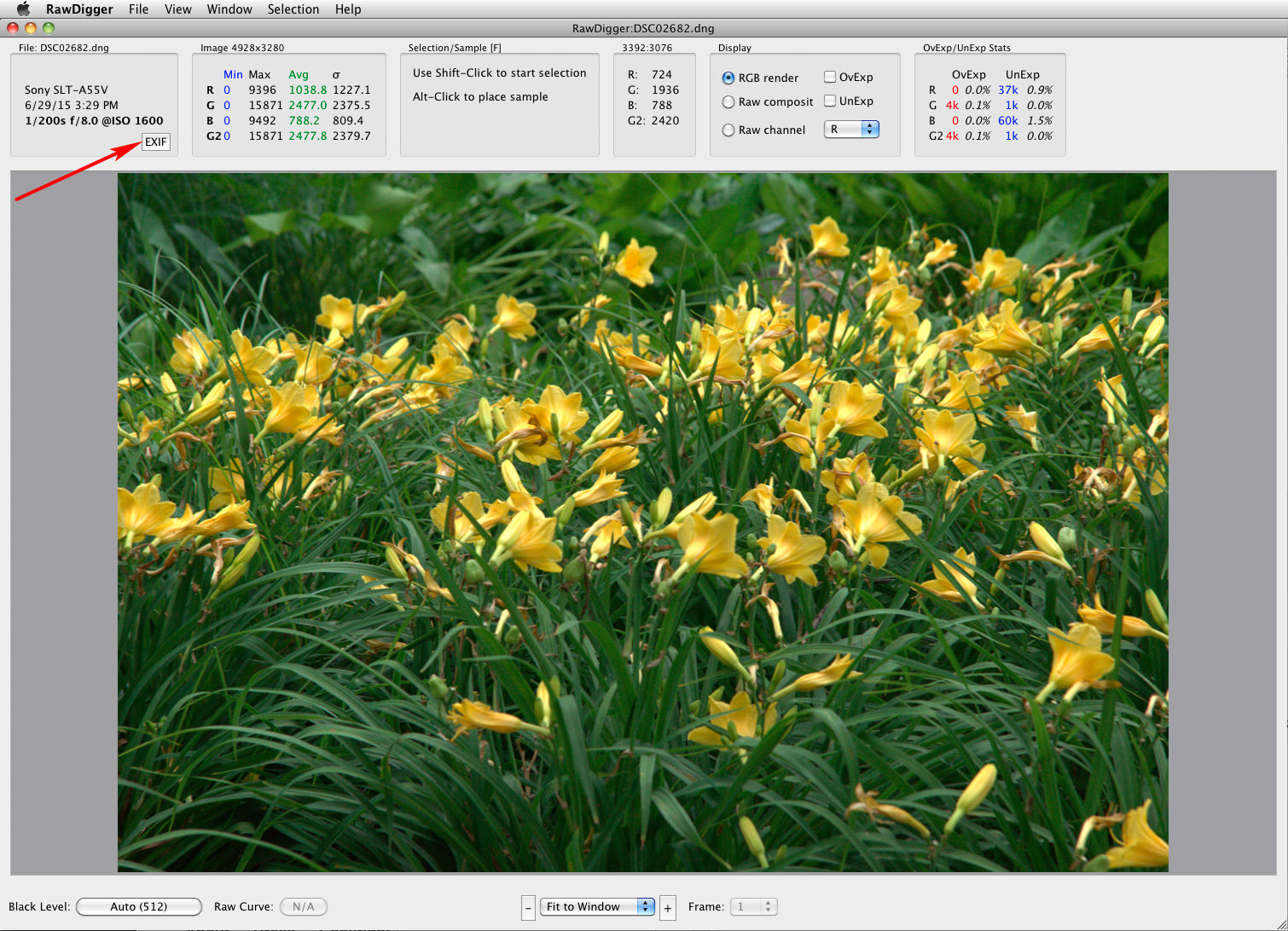Click the window title RawDigger:DSC02682.dng
This screenshot has width=1288, height=931.
(644, 28)
